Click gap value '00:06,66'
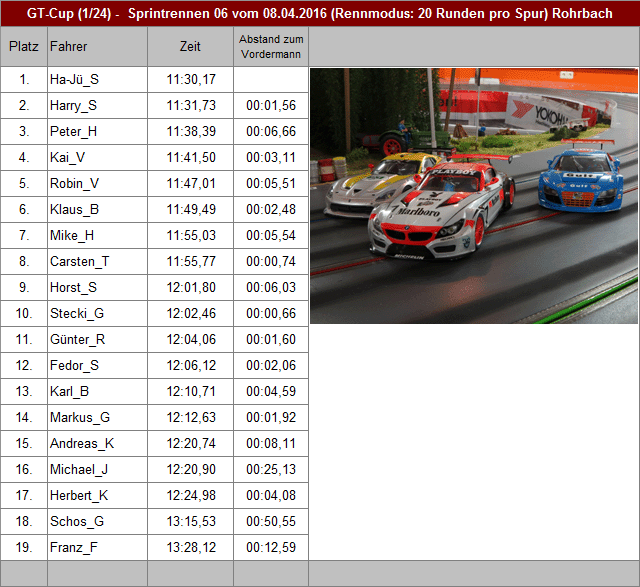 (271, 131)
